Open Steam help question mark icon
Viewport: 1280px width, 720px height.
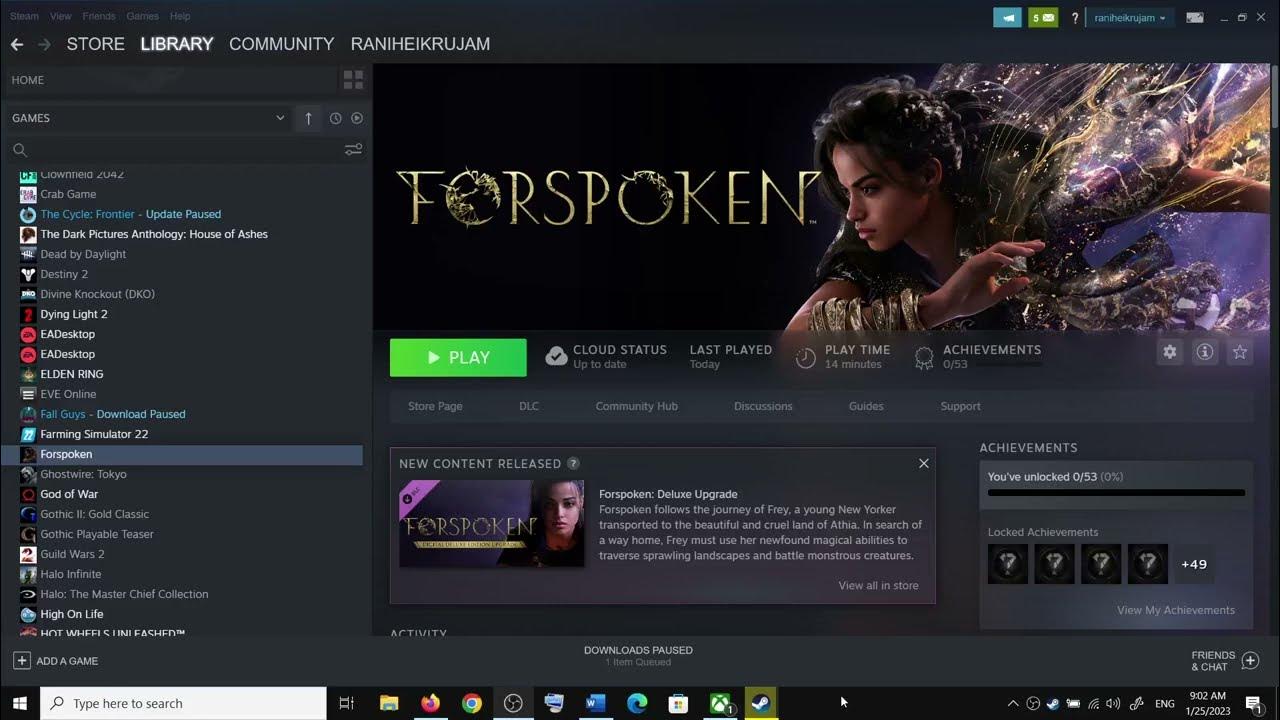1075,17
